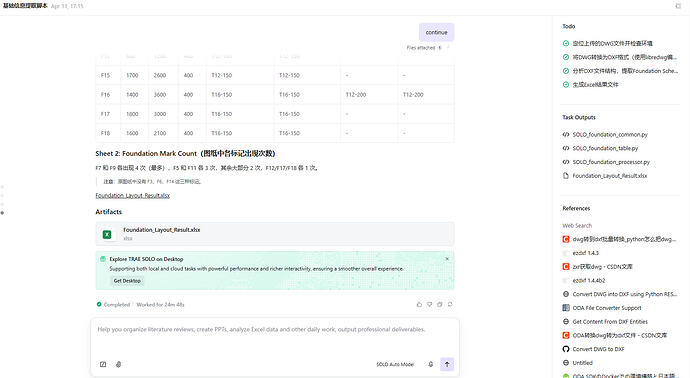The image size is (690, 378).
Task: Open Convert DWG to DXF GitHub reference
Action: [x=598, y=349]
